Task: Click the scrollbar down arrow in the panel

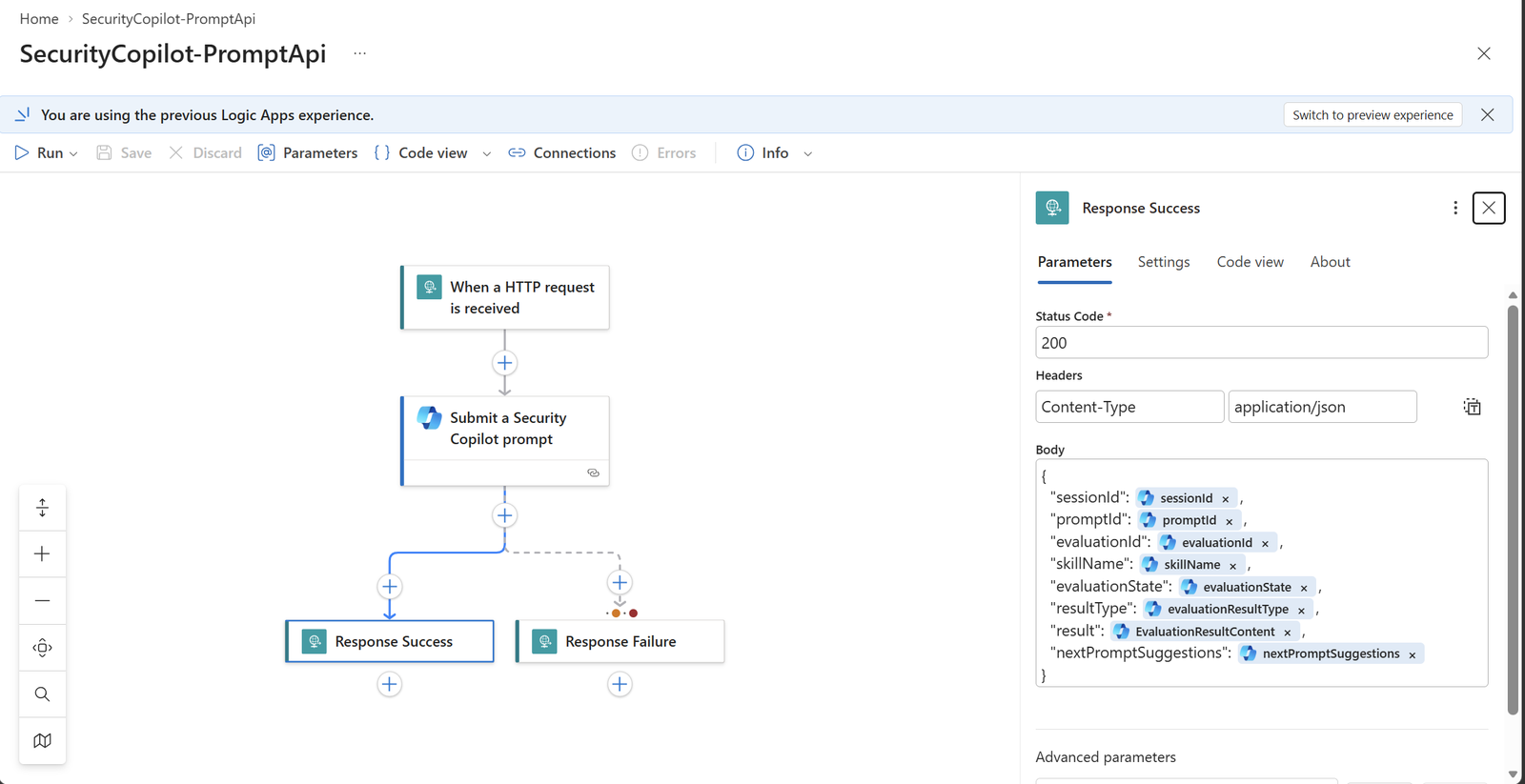Action: tap(1513, 774)
